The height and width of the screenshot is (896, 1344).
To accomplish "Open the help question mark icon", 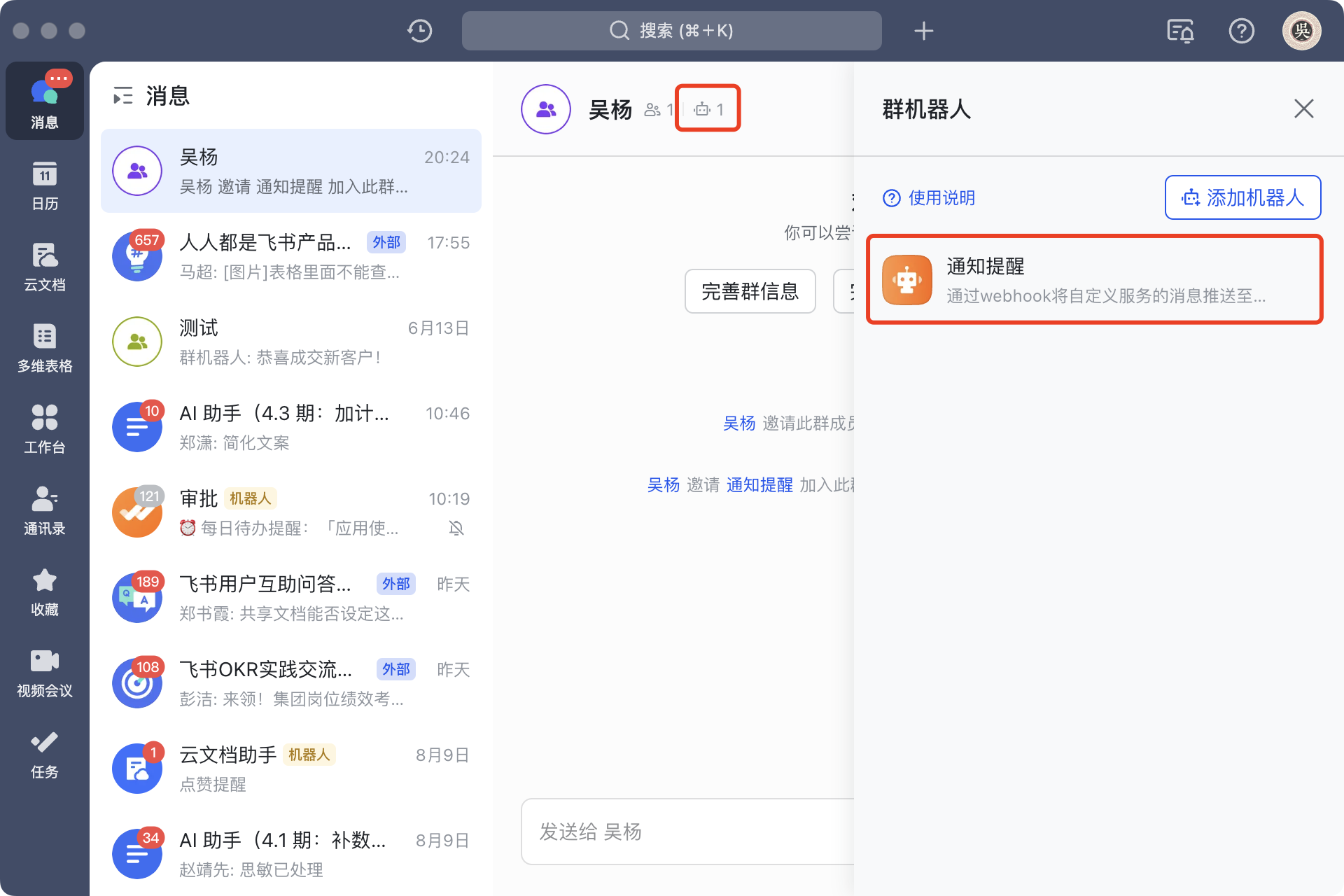I will tap(1242, 31).
